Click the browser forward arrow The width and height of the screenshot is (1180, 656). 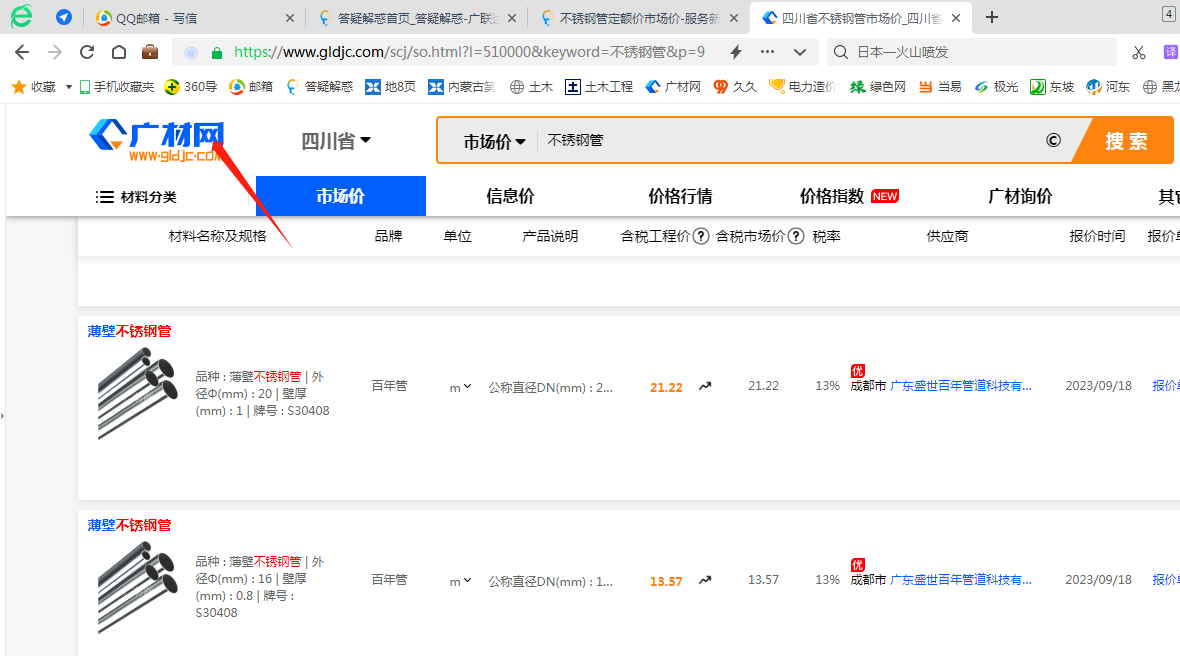coord(55,52)
